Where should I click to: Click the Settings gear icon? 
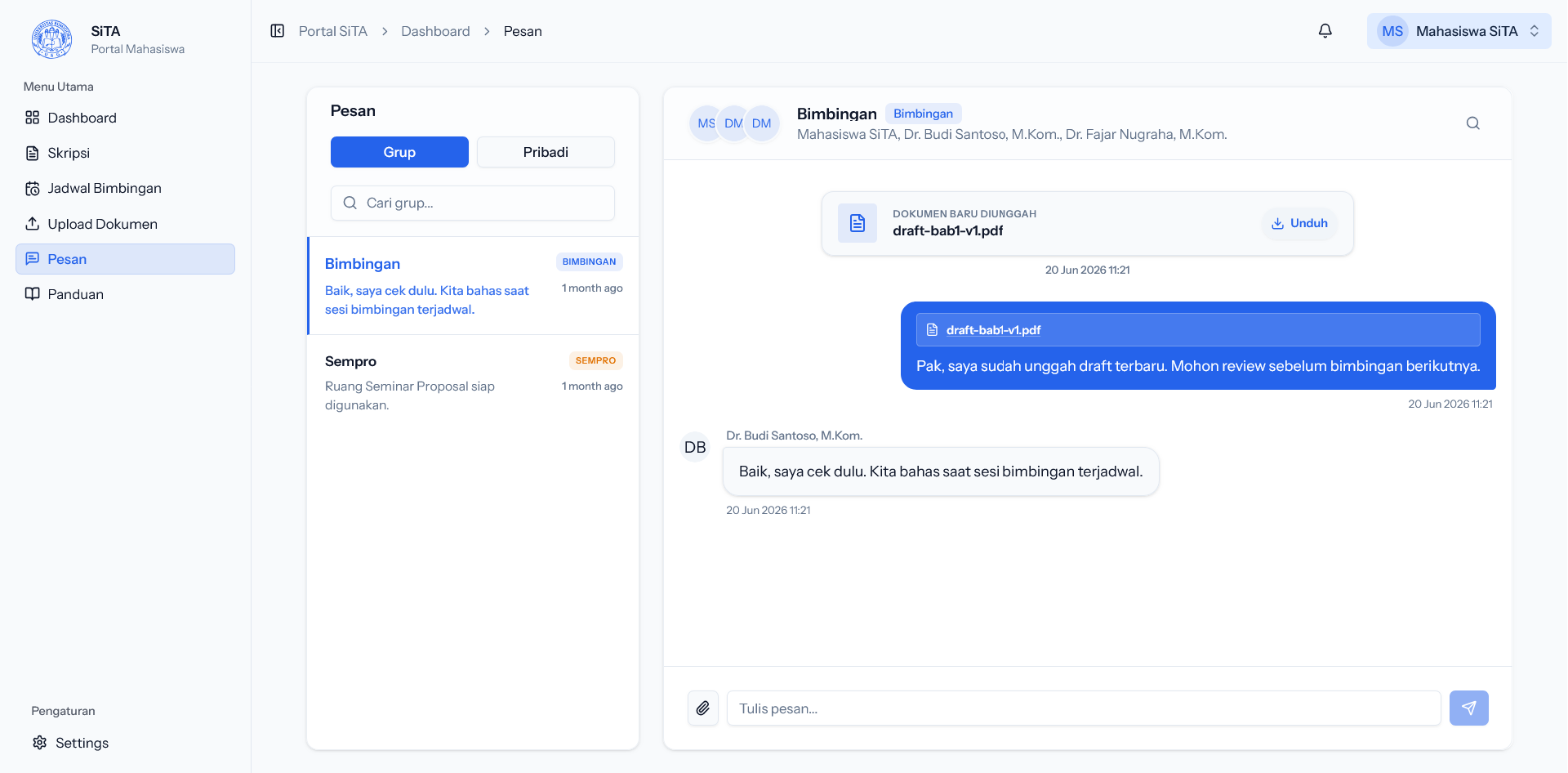[39, 743]
